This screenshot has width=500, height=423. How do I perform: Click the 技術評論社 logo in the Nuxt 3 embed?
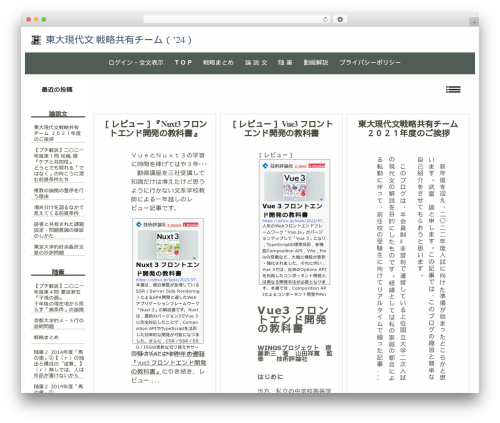(x=151, y=225)
